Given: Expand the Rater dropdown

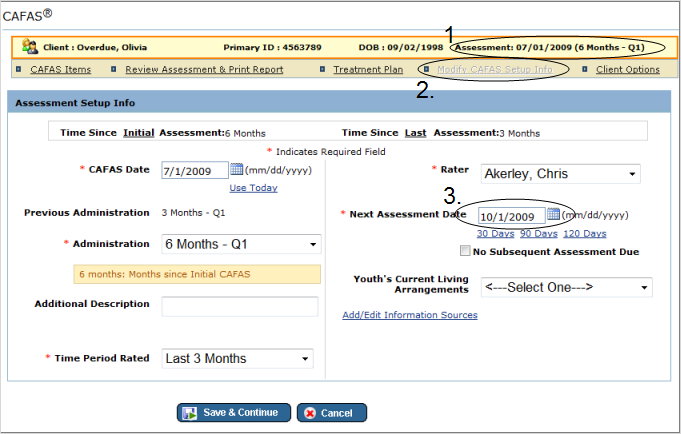Looking at the screenshot, I should coord(560,174).
